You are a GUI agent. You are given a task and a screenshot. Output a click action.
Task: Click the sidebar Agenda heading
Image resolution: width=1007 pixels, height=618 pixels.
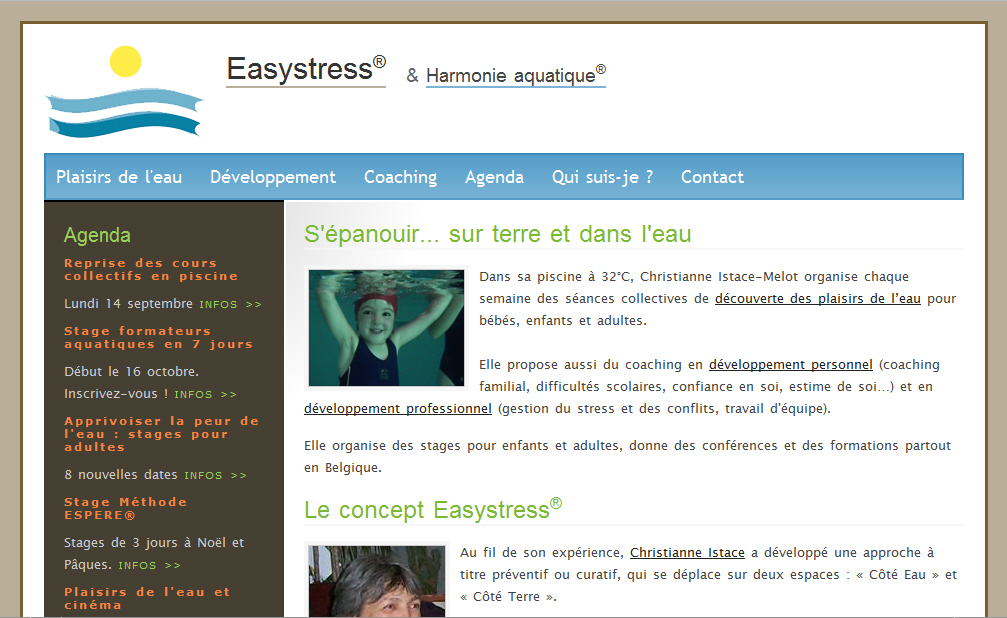click(97, 235)
